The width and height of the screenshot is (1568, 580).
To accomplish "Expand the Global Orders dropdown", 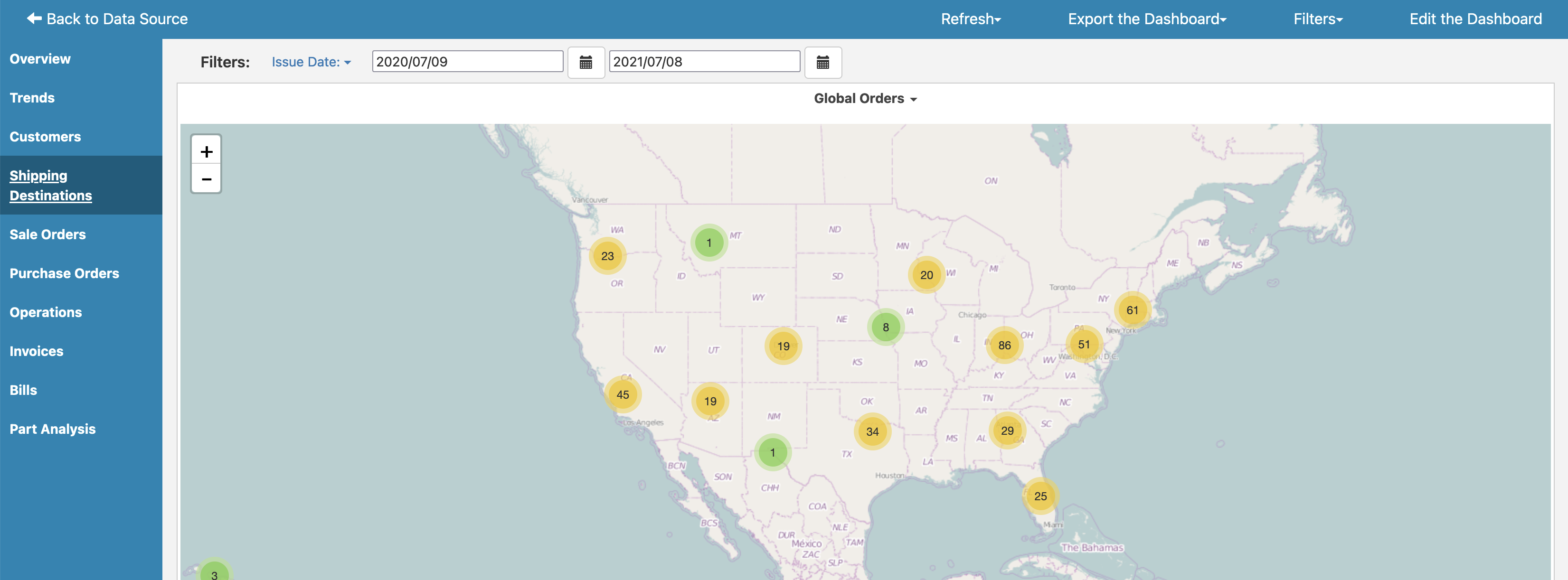I will [866, 97].
